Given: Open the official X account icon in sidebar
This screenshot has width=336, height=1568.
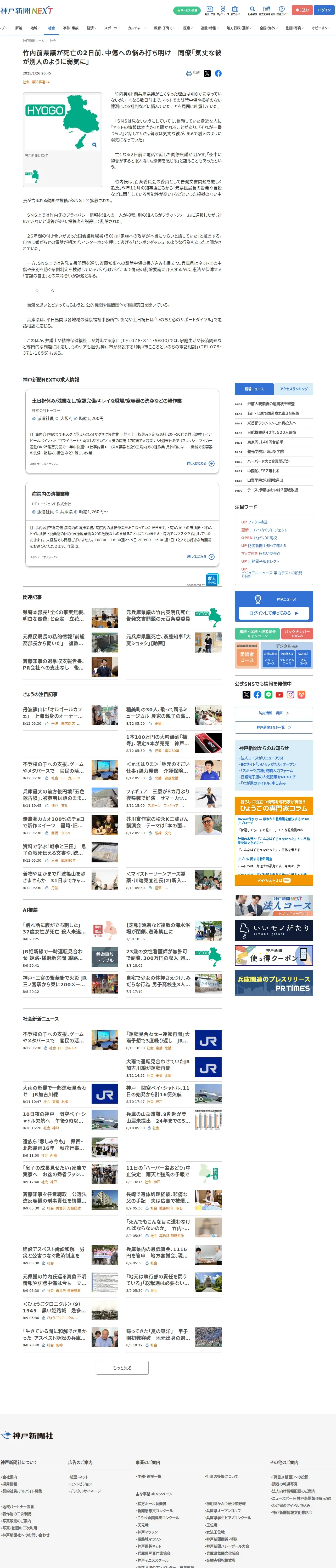Looking at the screenshot, I should pyautogui.click(x=246, y=695).
